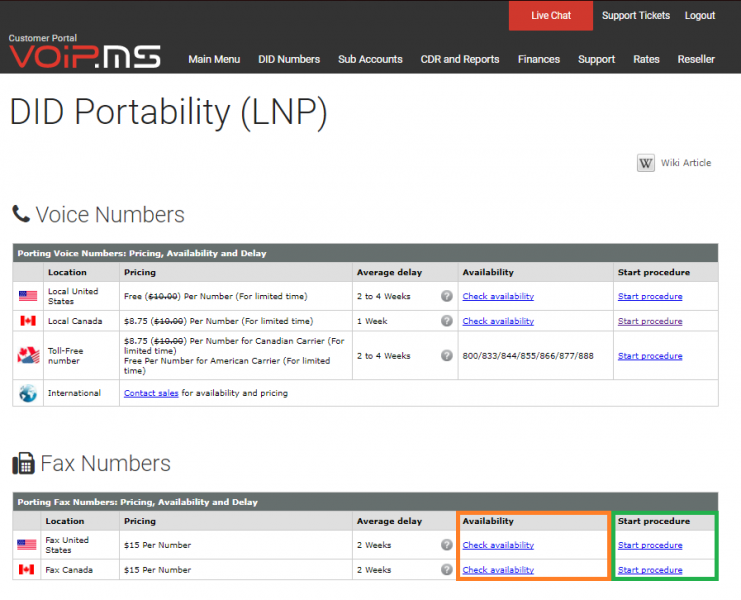Go to Support Tickets
The image size is (741, 600).
pos(636,16)
